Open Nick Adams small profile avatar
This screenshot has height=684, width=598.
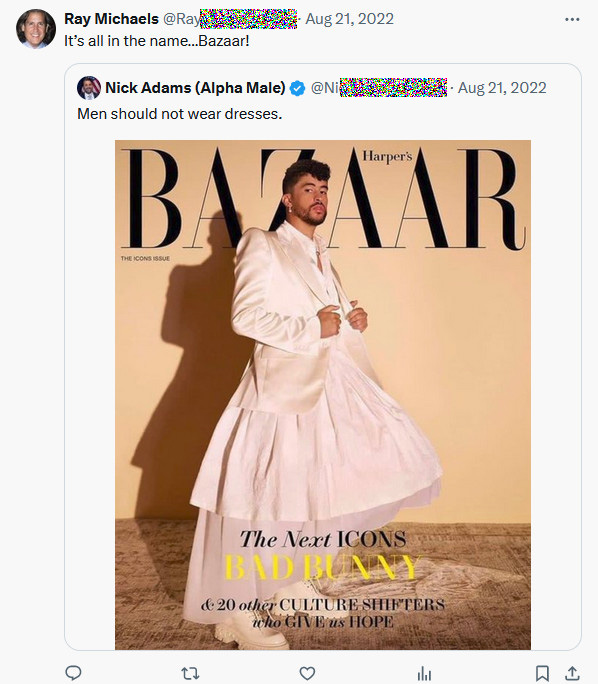[x=89, y=88]
